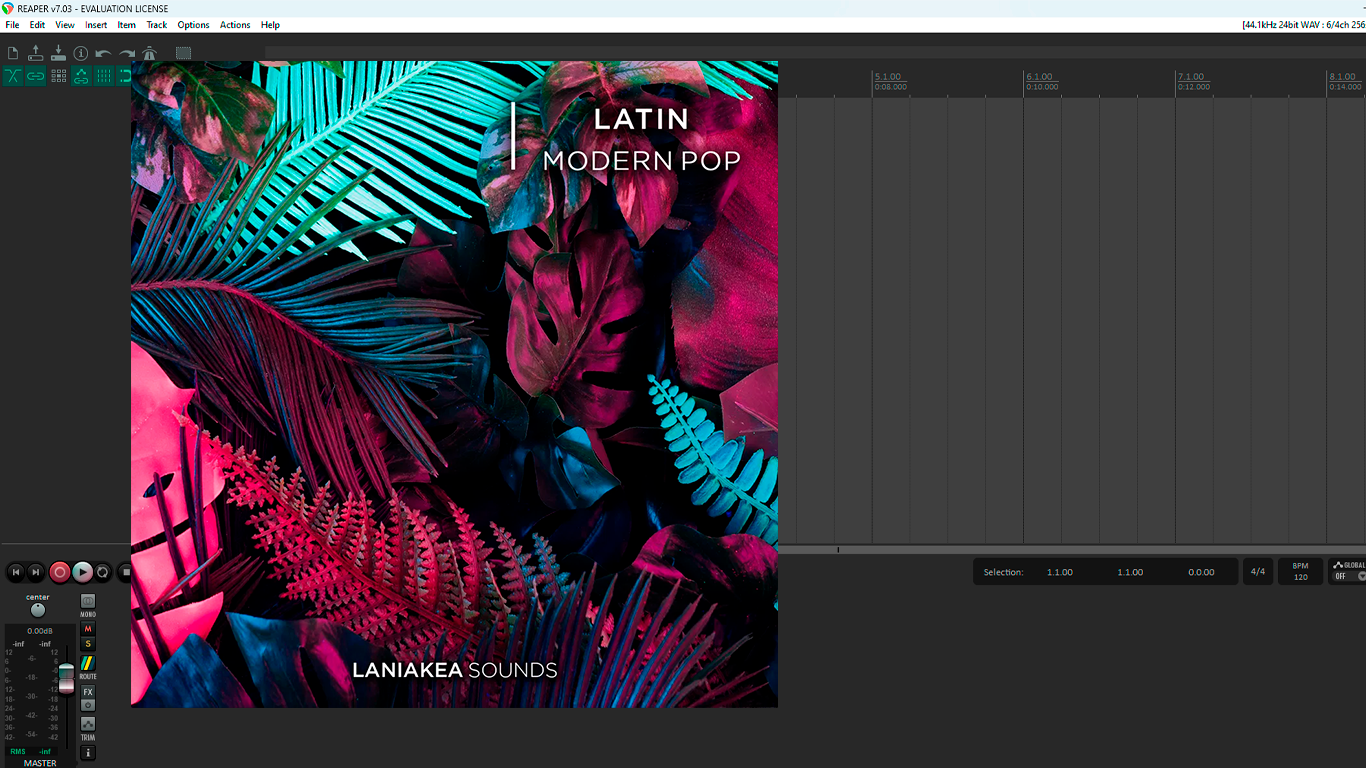
Task: Click the Redo arrow icon
Action: point(126,53)
